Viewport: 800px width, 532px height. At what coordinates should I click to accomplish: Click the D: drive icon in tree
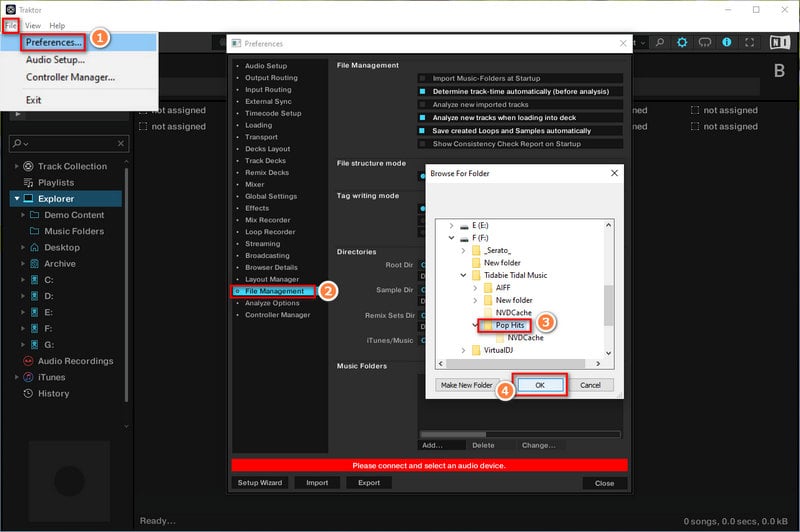click(35, 296)
